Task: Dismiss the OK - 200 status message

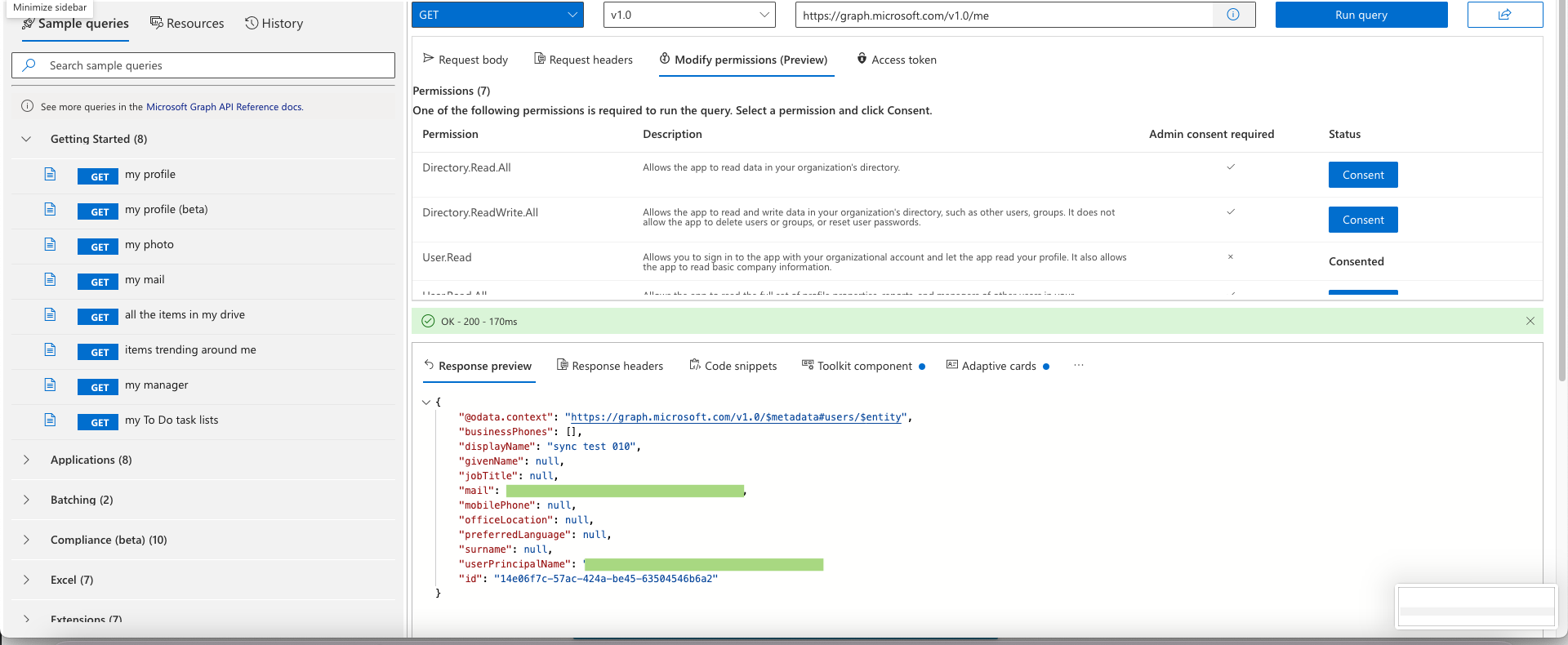Action: click(1530, 321)
